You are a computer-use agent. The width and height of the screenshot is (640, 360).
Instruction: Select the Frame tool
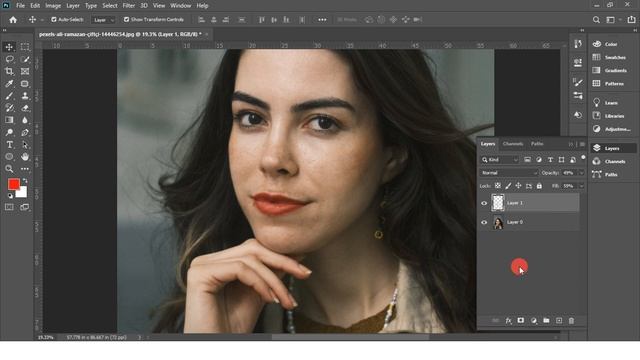tap(25, 71)
